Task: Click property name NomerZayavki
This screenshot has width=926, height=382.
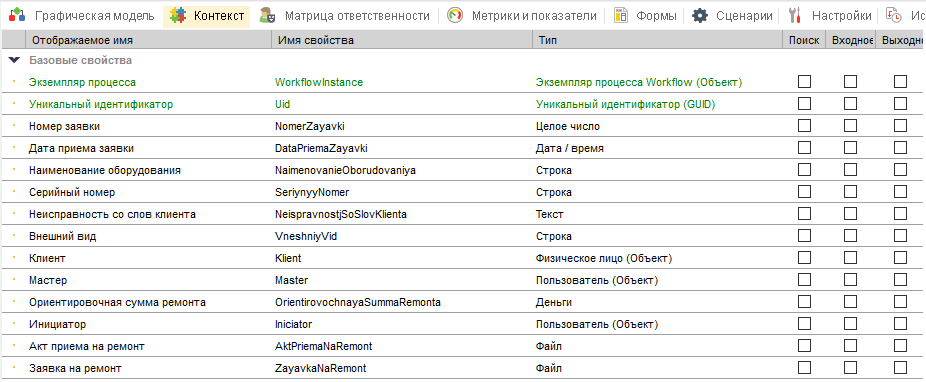Action: (310, 126)
